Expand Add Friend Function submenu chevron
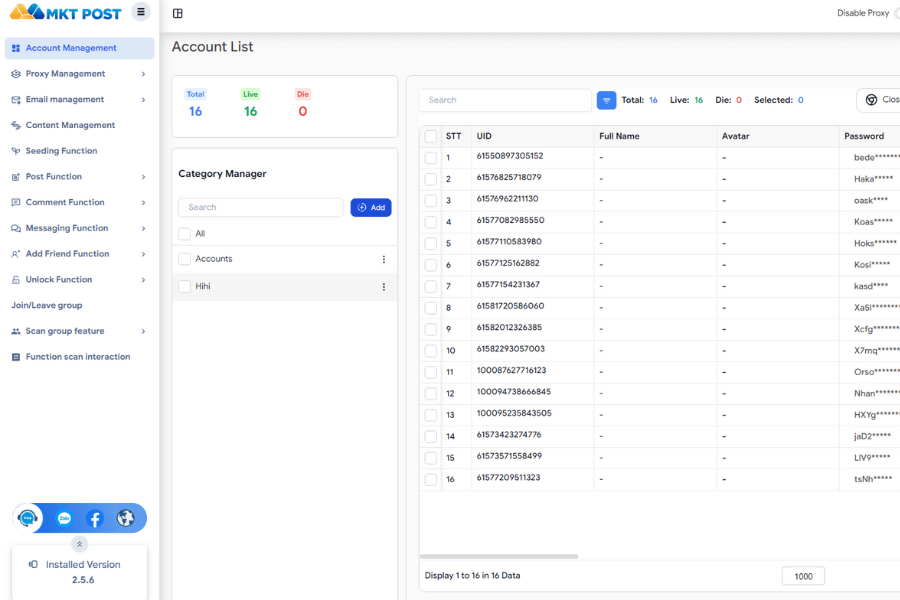Viewport: 900px width, 600px height. pyautogui.click(x=143, y=254)
